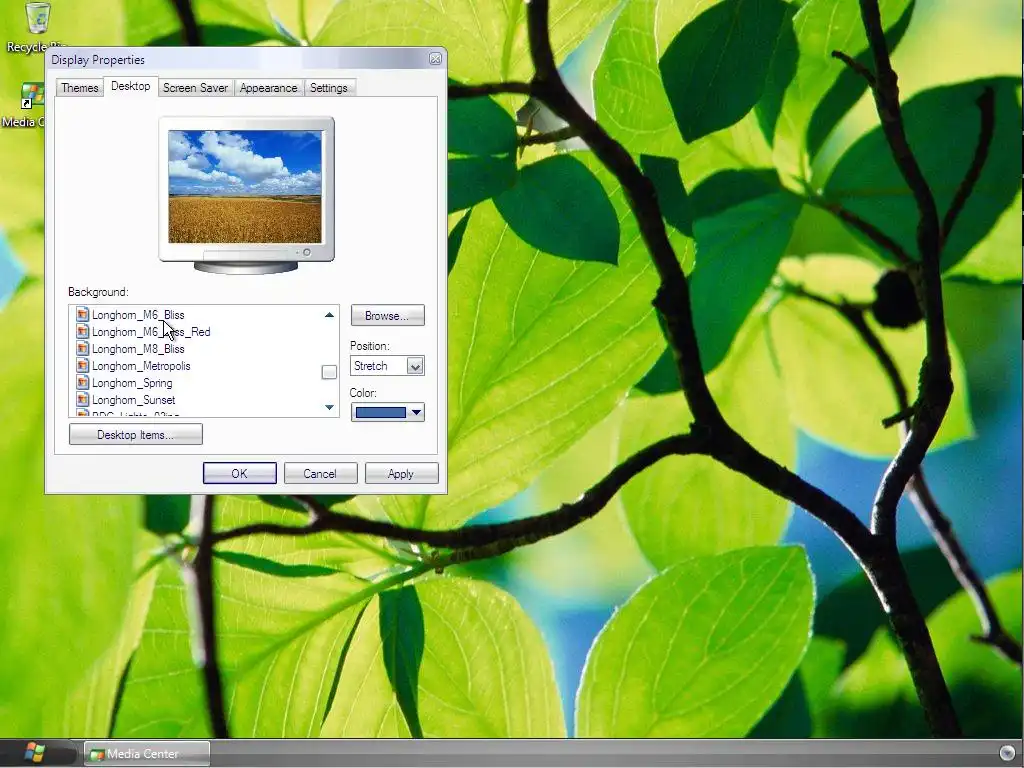Viewport: 1024px width, 768px height.
Task: Confirm with the OK button
Action: 240,473
